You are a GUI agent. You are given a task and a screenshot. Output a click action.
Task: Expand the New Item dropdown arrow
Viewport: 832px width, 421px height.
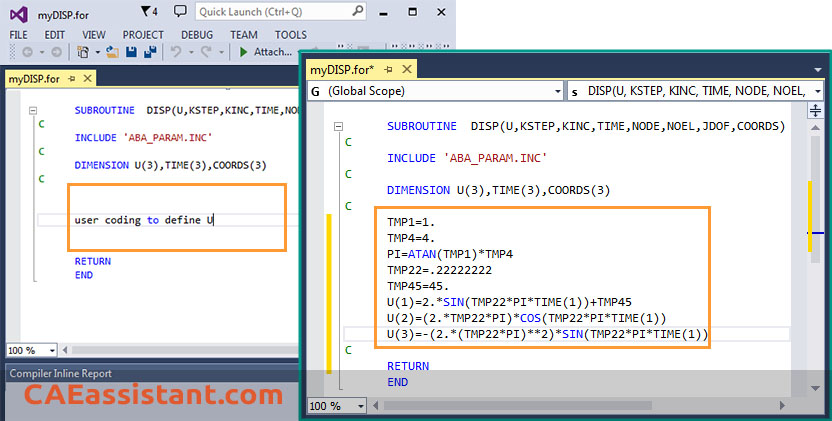[x=98, y=53]
